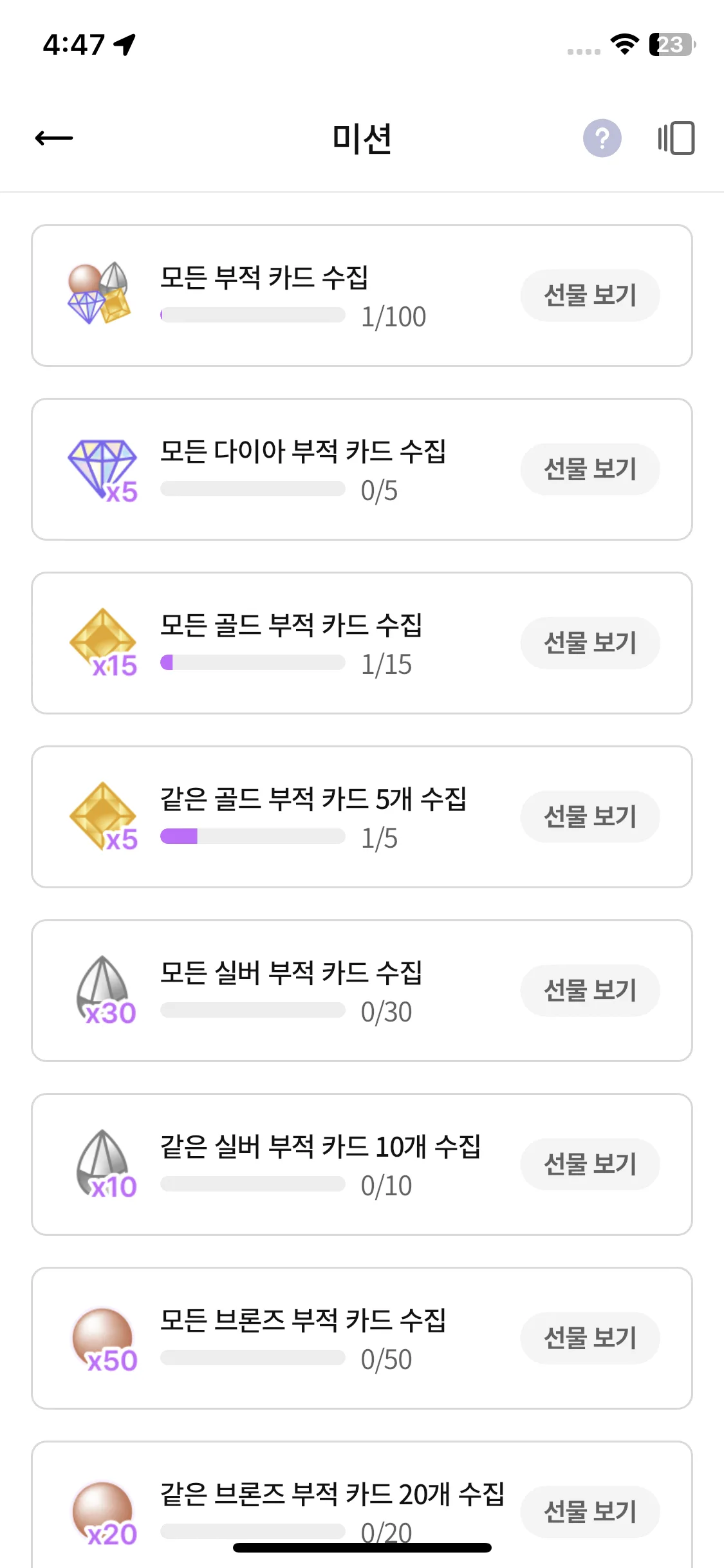Open the 모든 다이아 부적 카드 수집 mission title
Image resolution: width=724 pixels, height=1568 pixels.
click(x=303, y=451)
